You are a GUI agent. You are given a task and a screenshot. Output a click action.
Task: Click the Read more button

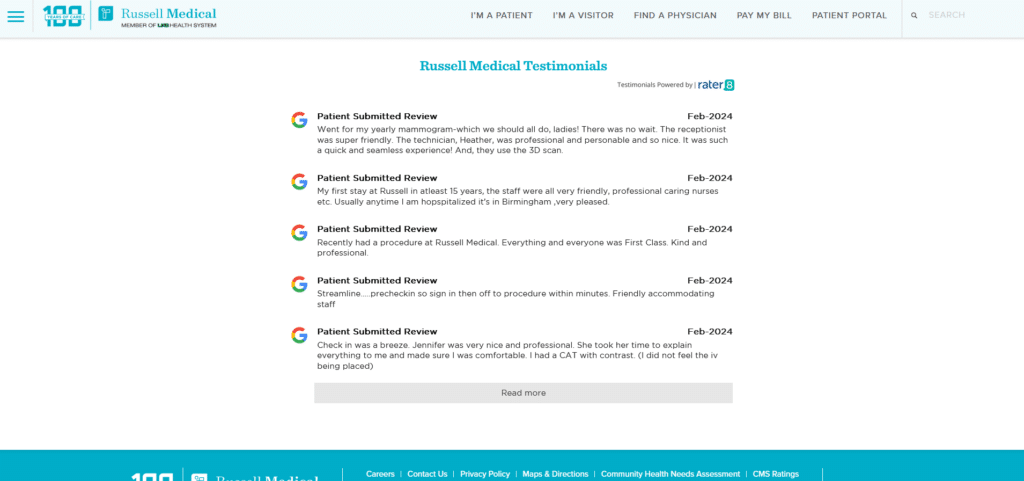pyautogui.click(x=523, y=393)
